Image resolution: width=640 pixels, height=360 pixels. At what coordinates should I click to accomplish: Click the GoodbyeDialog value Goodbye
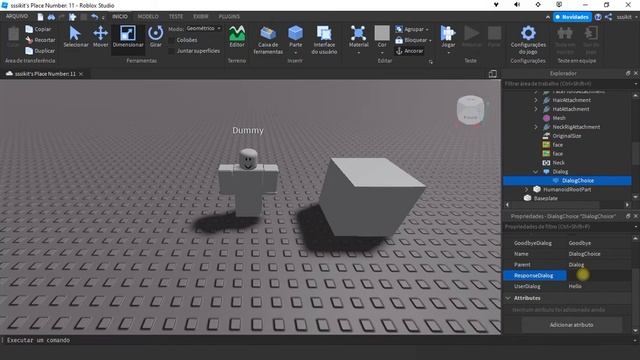tap(580, 243)
